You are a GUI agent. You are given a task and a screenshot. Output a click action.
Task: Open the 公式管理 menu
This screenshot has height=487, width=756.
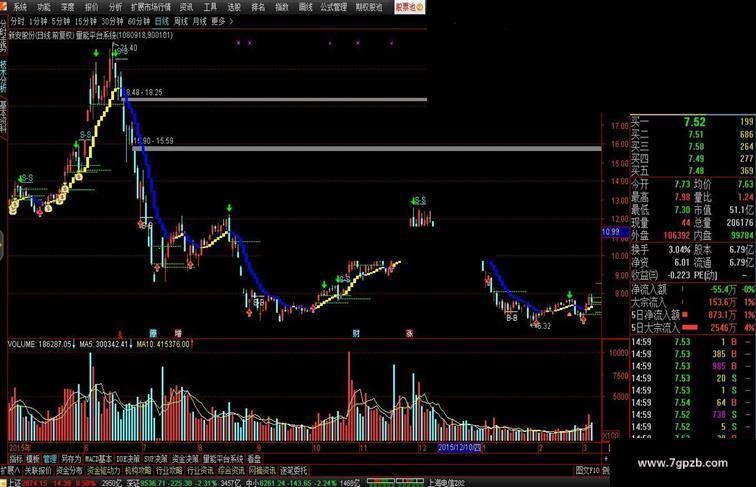point(334,7)
